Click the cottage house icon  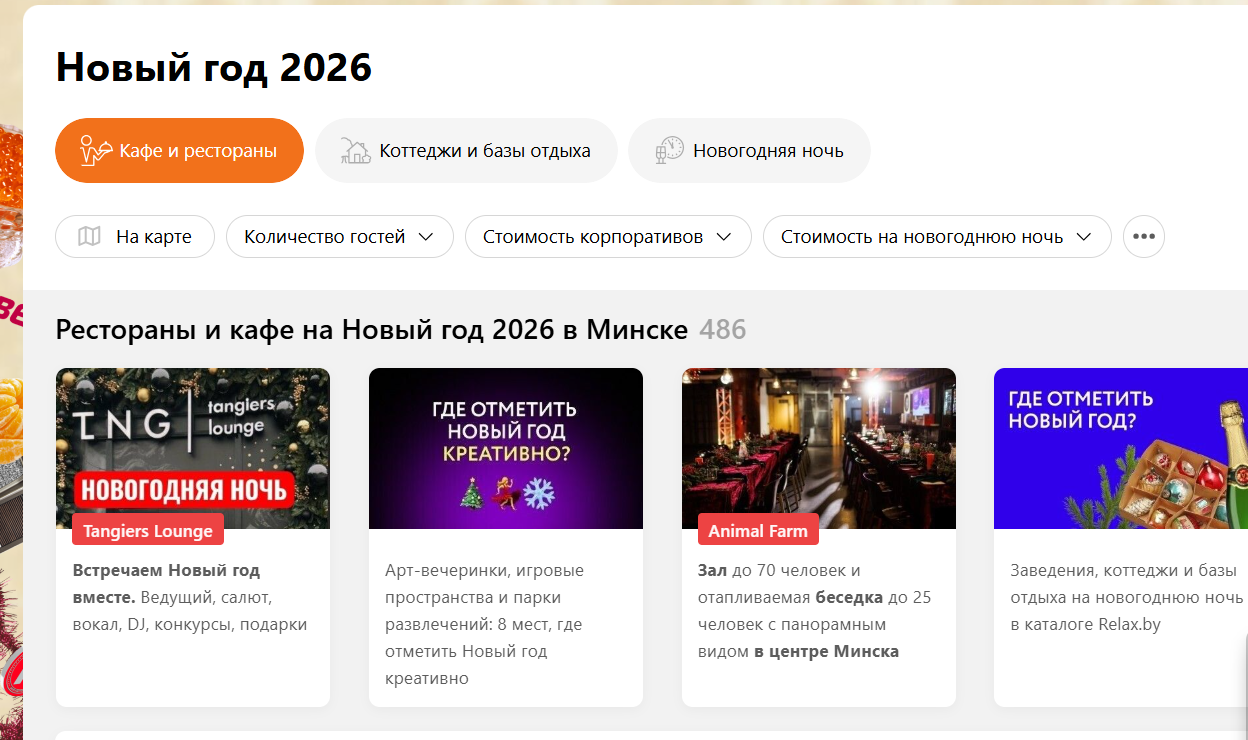pyautogui.click(x=355, y=151)
